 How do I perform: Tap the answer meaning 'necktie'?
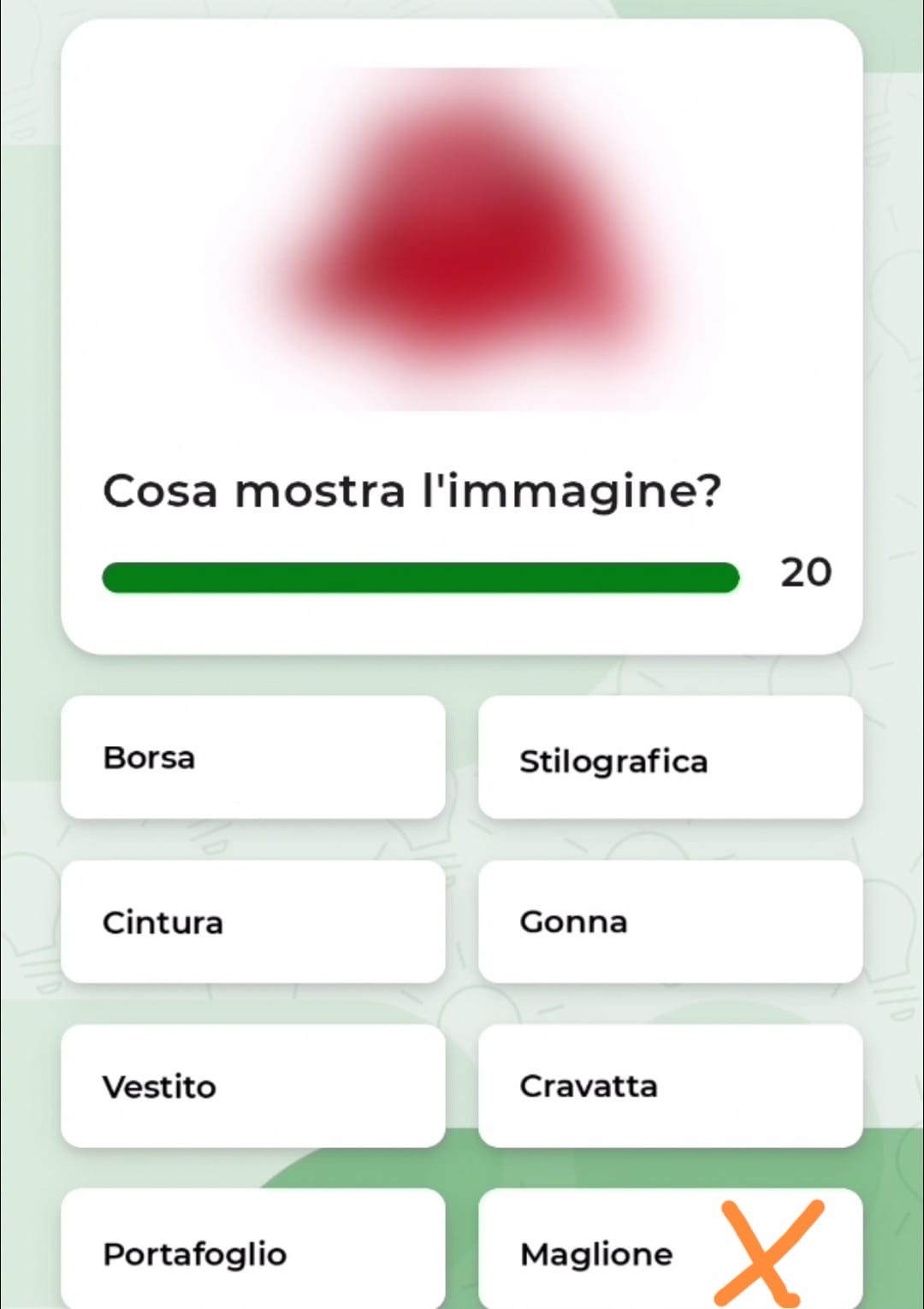click(x=670, y=1086)
